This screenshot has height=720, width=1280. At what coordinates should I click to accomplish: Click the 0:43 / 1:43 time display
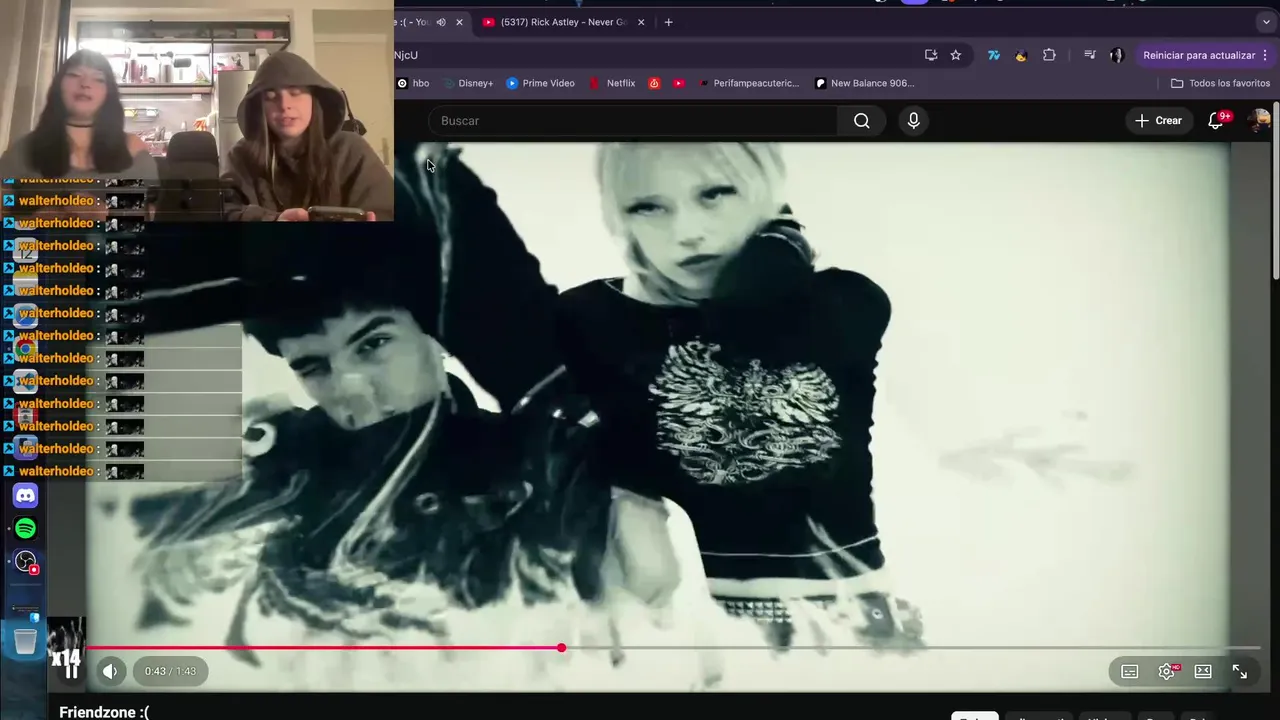point(170,672)
